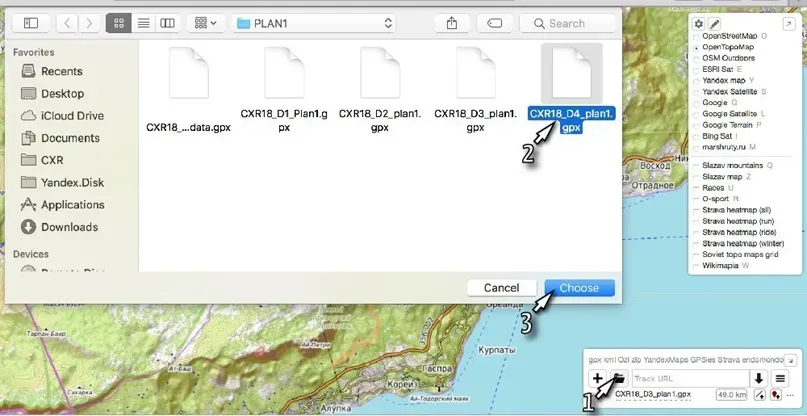The height and width of the screenshot is (416, 807).
Task: Click the Edit Tags icon
Action: (x=495, y=23)
